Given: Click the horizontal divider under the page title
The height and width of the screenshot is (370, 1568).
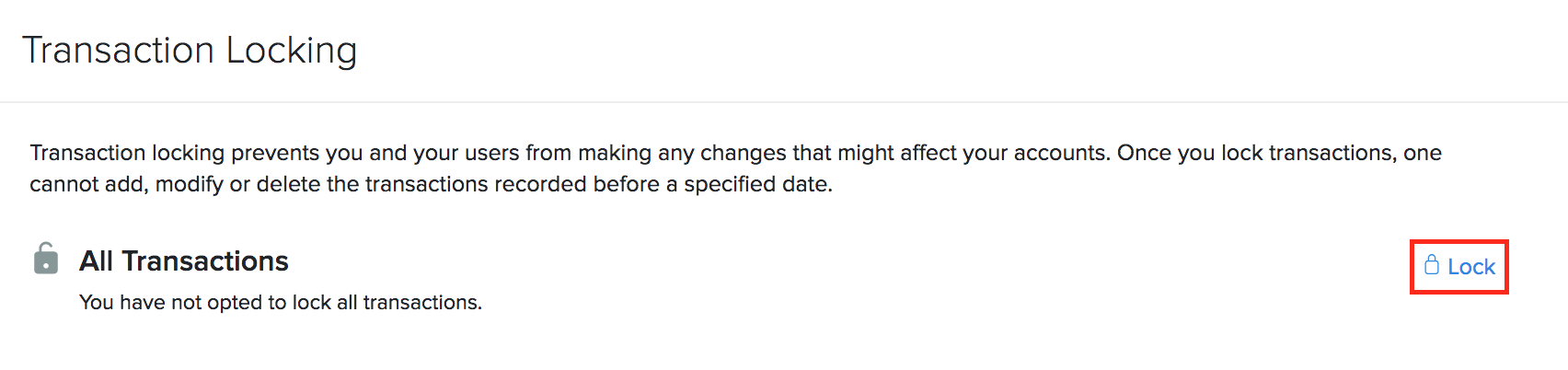Looking at the screenshot, I should (x=784, y=101).
